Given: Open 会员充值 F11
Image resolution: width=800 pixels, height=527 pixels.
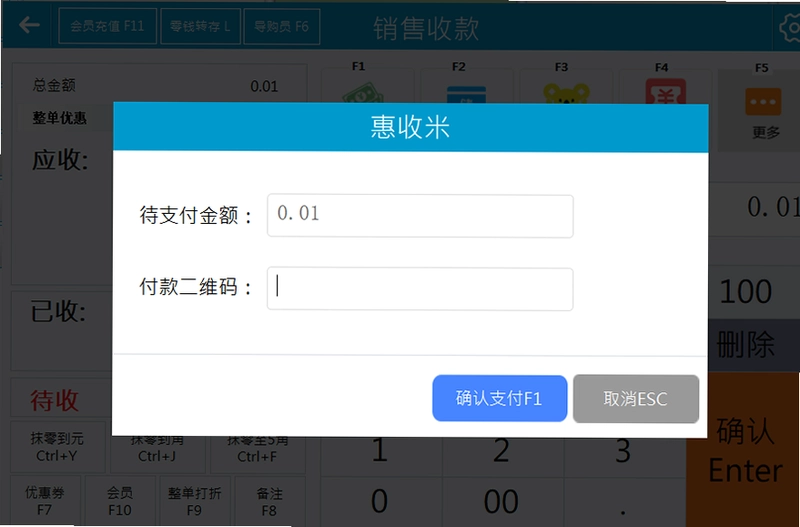Looking at the screenshot, I should click(107, 26).
